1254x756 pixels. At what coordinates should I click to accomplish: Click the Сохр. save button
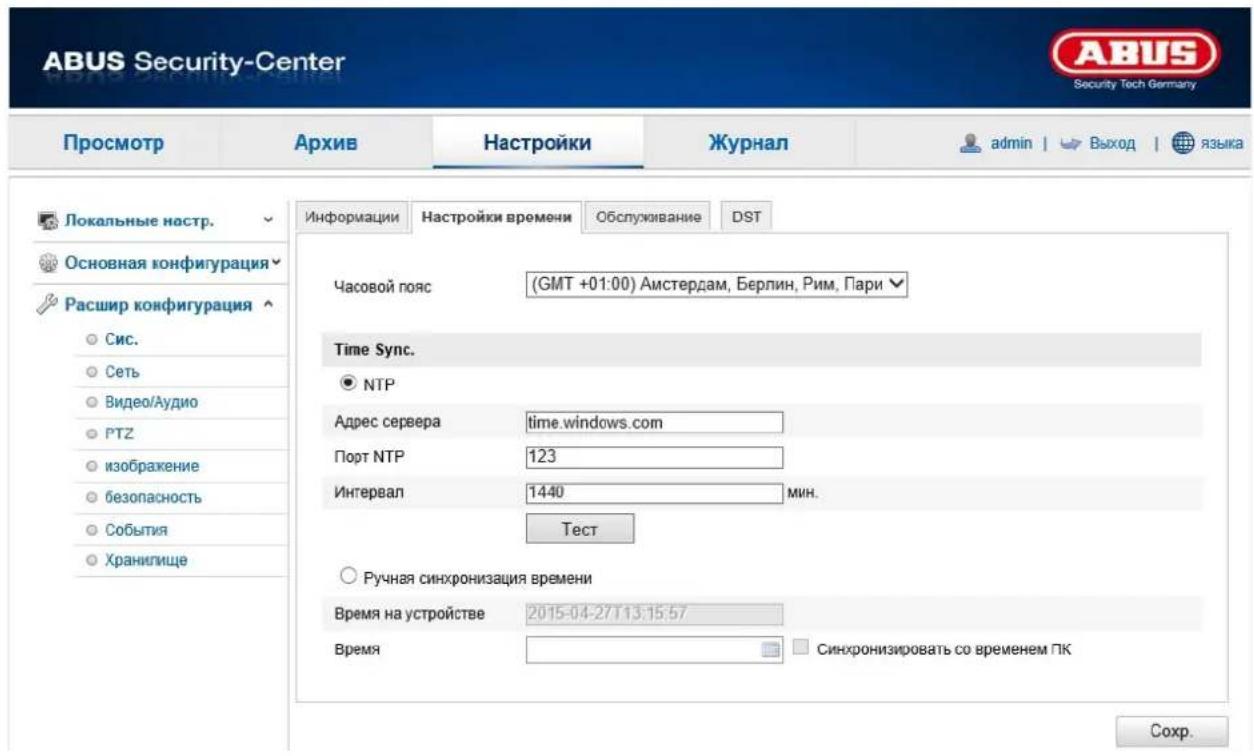1172,730
